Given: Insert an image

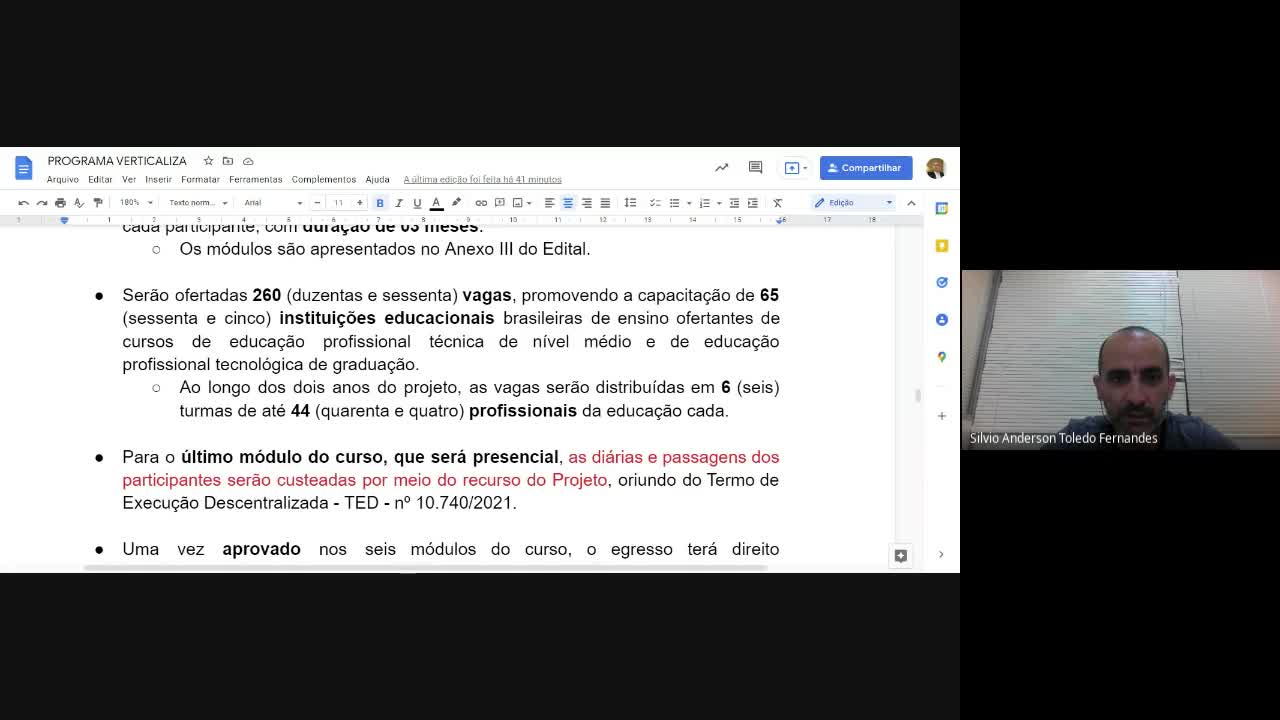Looking at the screenshot, I should tap(518, 203).
